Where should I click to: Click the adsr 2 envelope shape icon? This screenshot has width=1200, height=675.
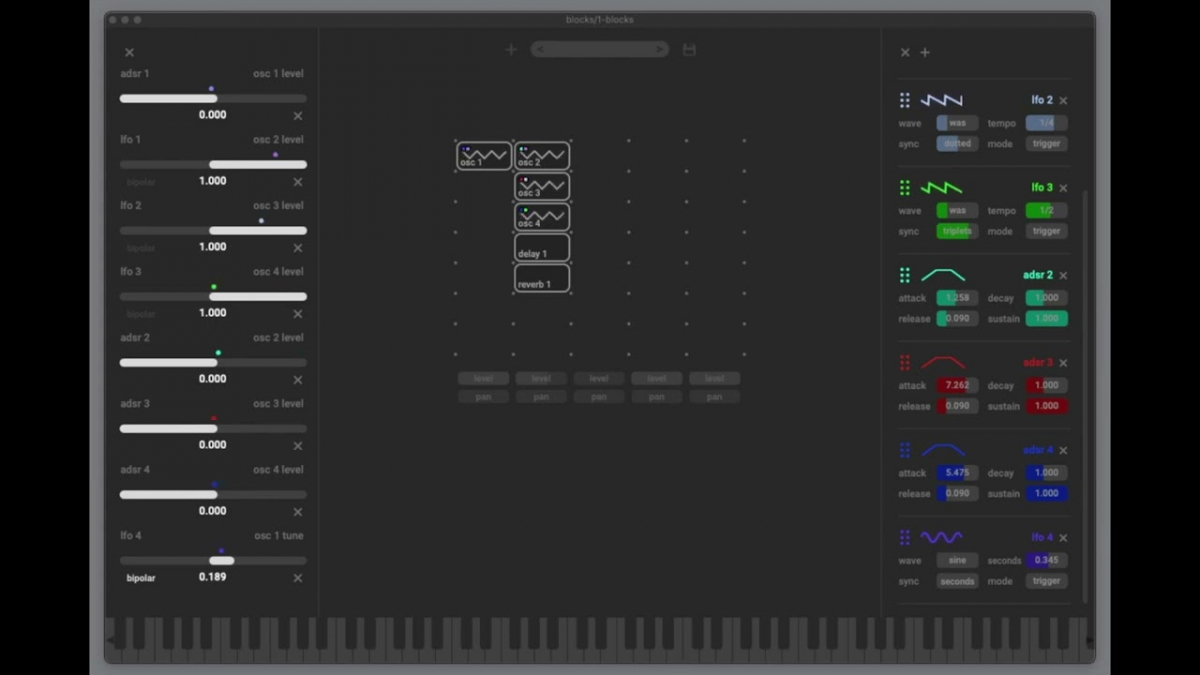943,275
